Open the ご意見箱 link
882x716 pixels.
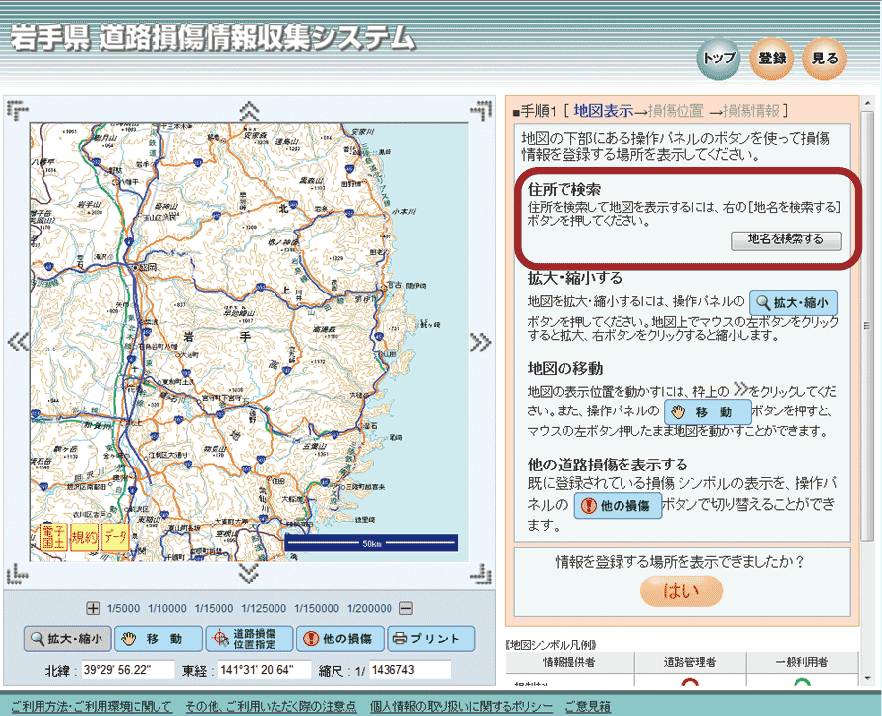pyautogui.click(x=588, y=706)
